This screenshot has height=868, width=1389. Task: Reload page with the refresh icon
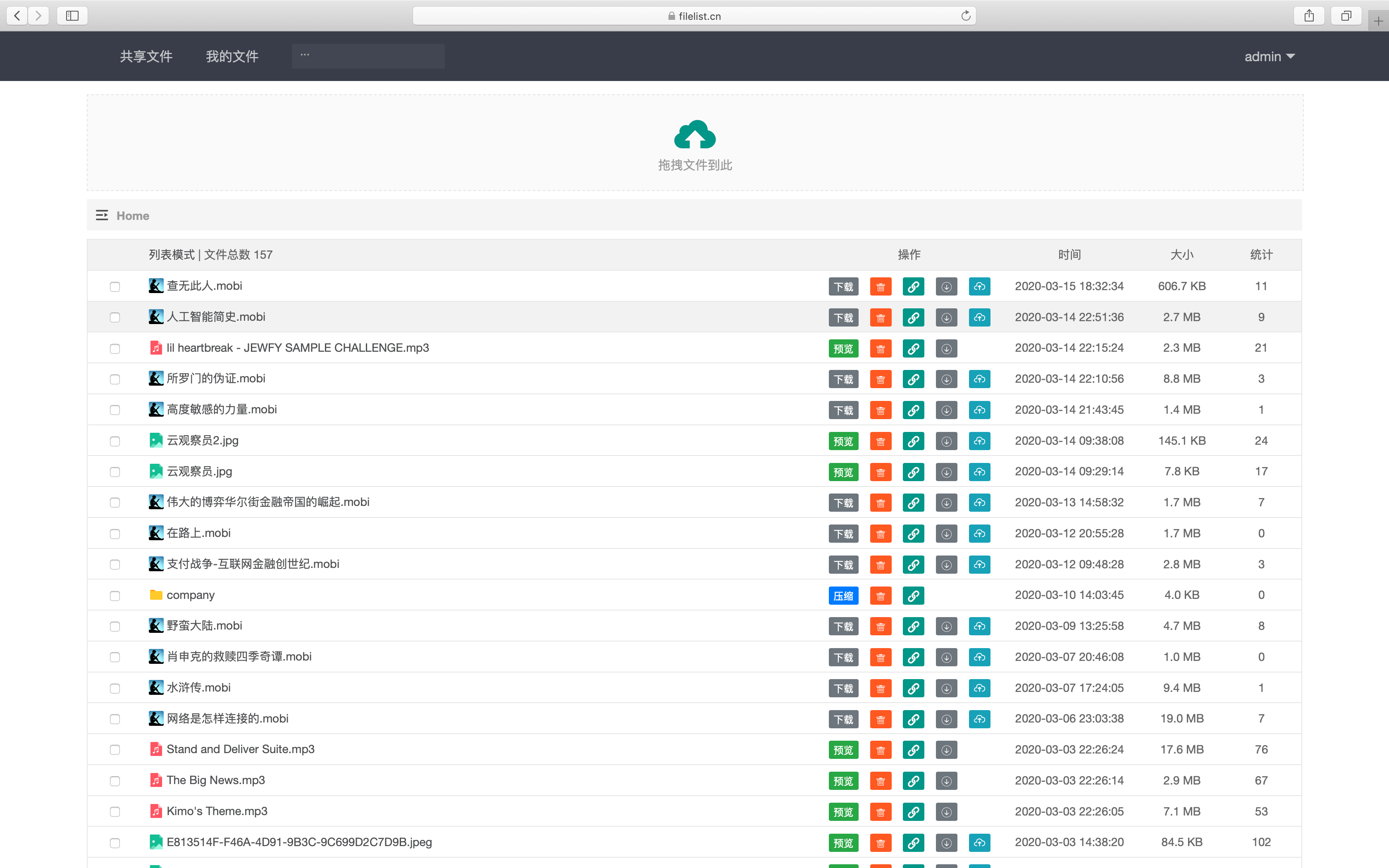pyautogui.click(x=965, y=16)
